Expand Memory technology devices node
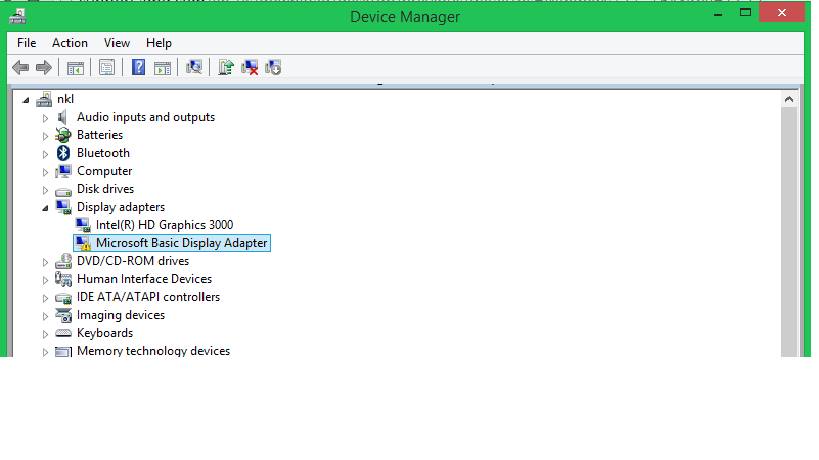The image size is (819, 460). 45,352
